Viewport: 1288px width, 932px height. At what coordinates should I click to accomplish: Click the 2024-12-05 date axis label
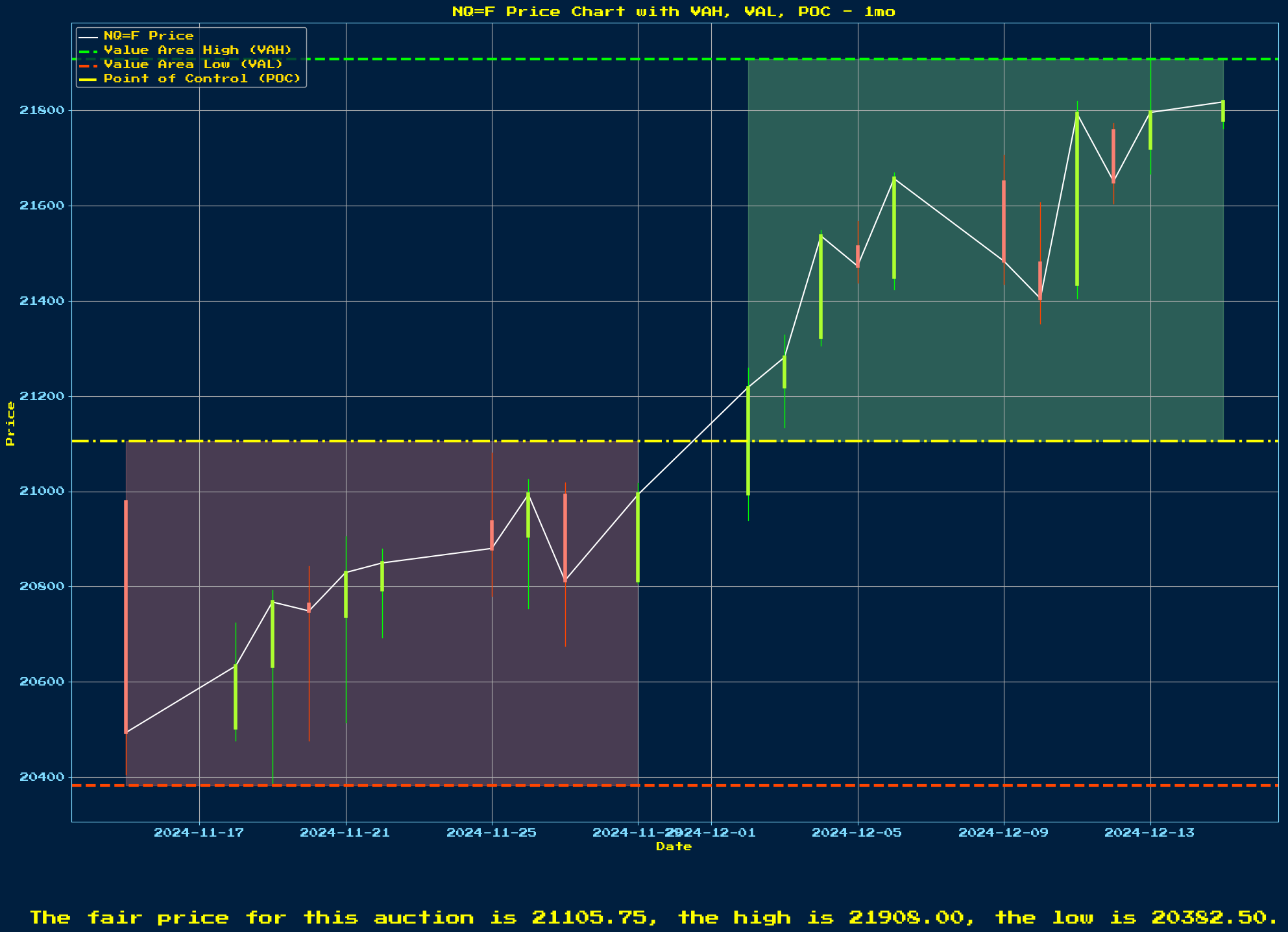857,833
